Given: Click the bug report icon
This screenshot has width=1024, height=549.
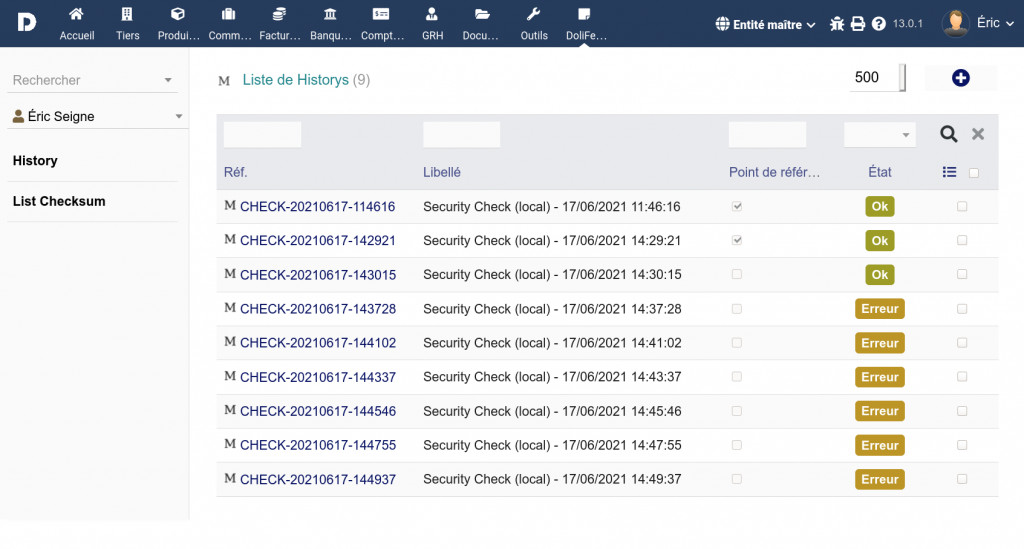Looking at the screenshot, I should pos(837,24).
